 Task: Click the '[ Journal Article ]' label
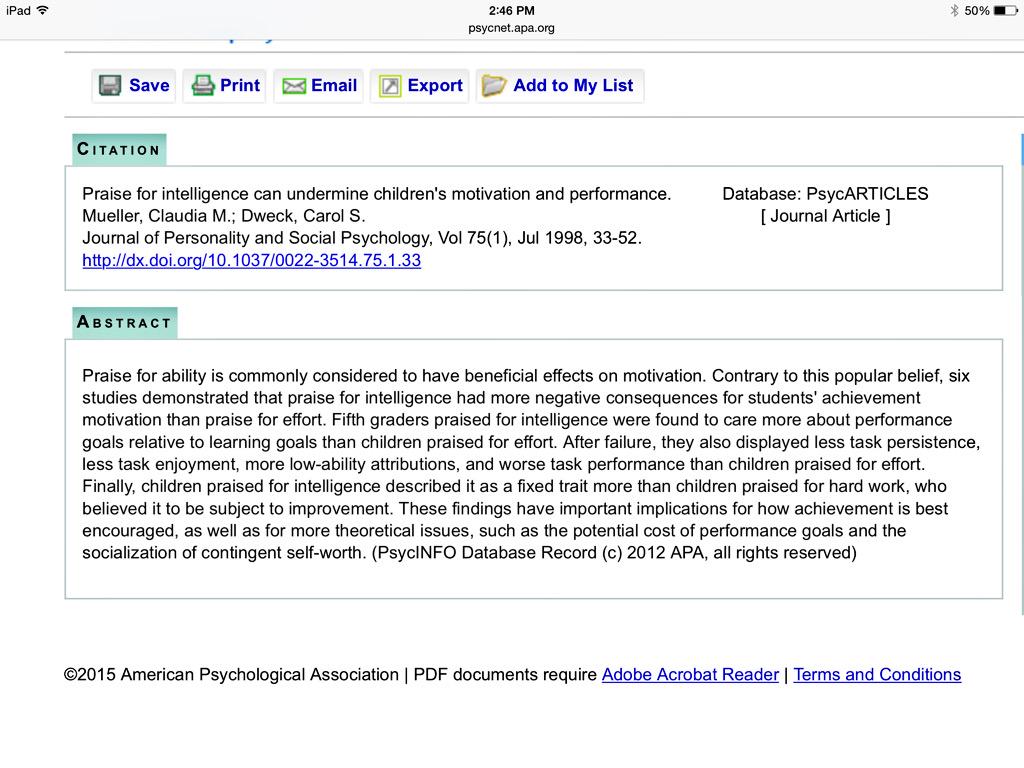(825, 216)
